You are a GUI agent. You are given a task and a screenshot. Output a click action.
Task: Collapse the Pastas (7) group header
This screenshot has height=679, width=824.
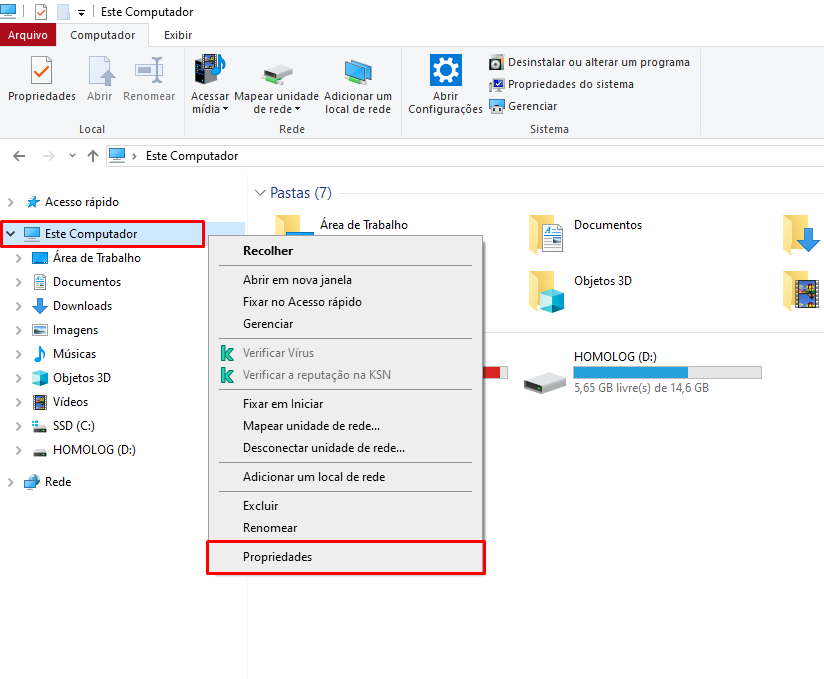260,193
